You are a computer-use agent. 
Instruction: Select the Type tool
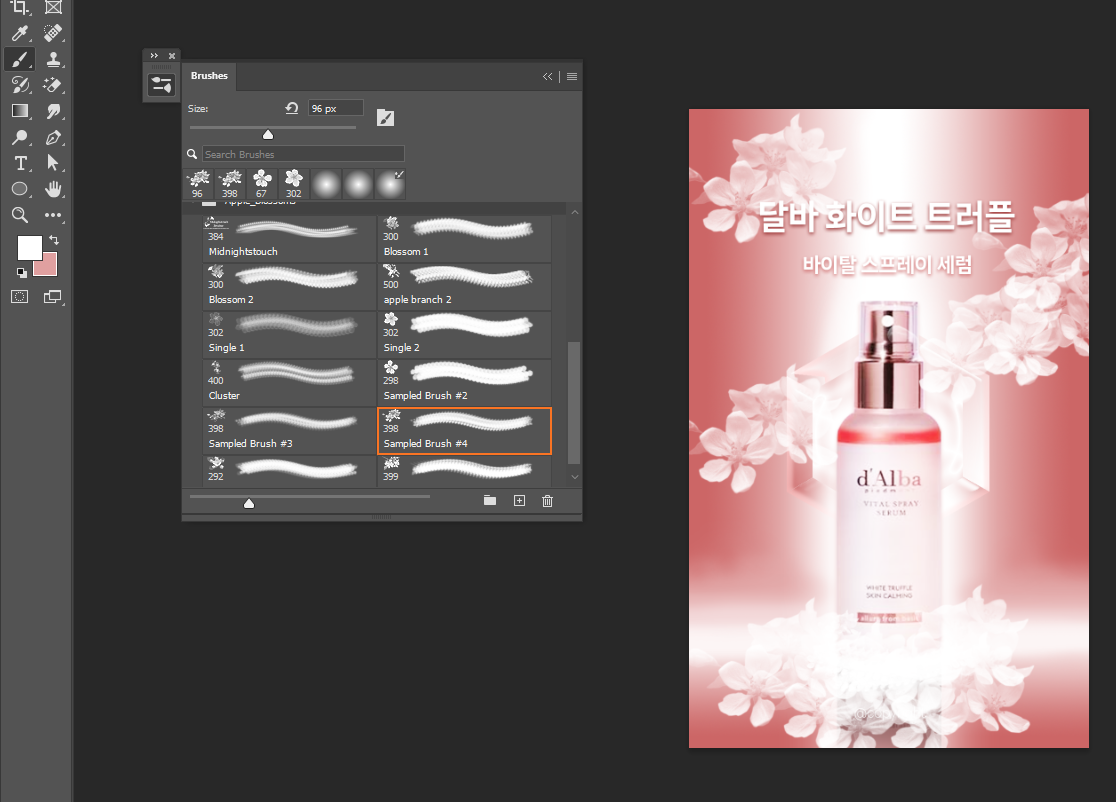(20, 163)
